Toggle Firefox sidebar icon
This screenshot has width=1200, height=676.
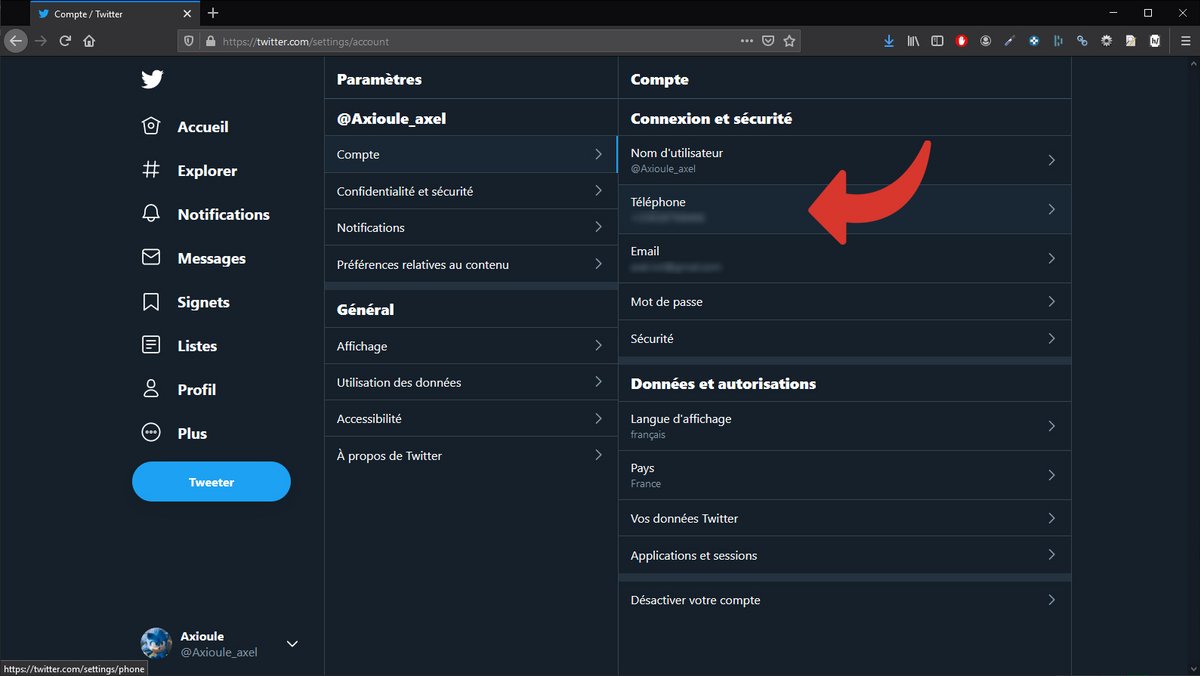click(x=937, y=41)
